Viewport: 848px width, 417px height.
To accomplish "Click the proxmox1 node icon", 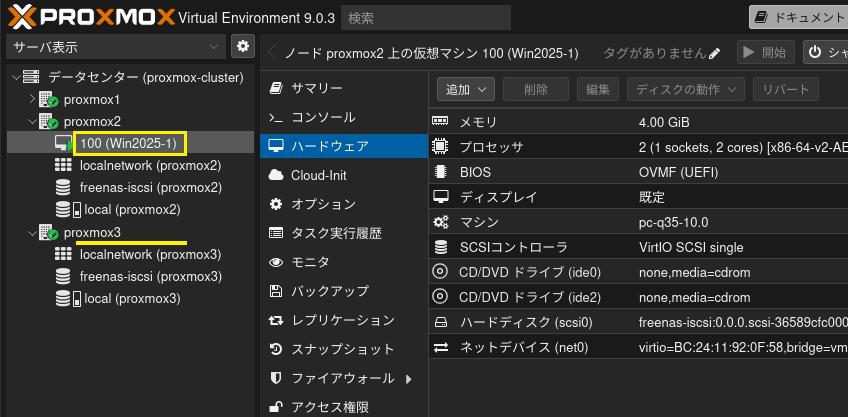I will pyautogui.click(x=49, y=100).
